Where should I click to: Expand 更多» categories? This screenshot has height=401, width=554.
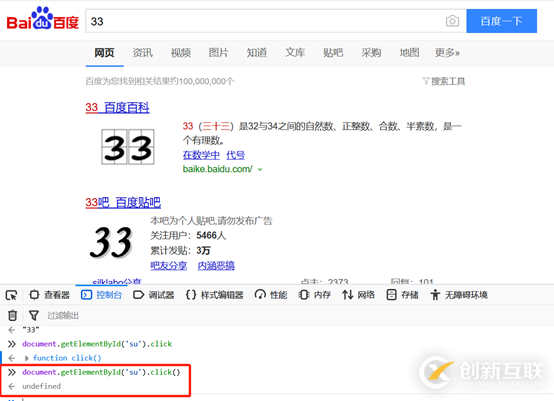[447, 53]
